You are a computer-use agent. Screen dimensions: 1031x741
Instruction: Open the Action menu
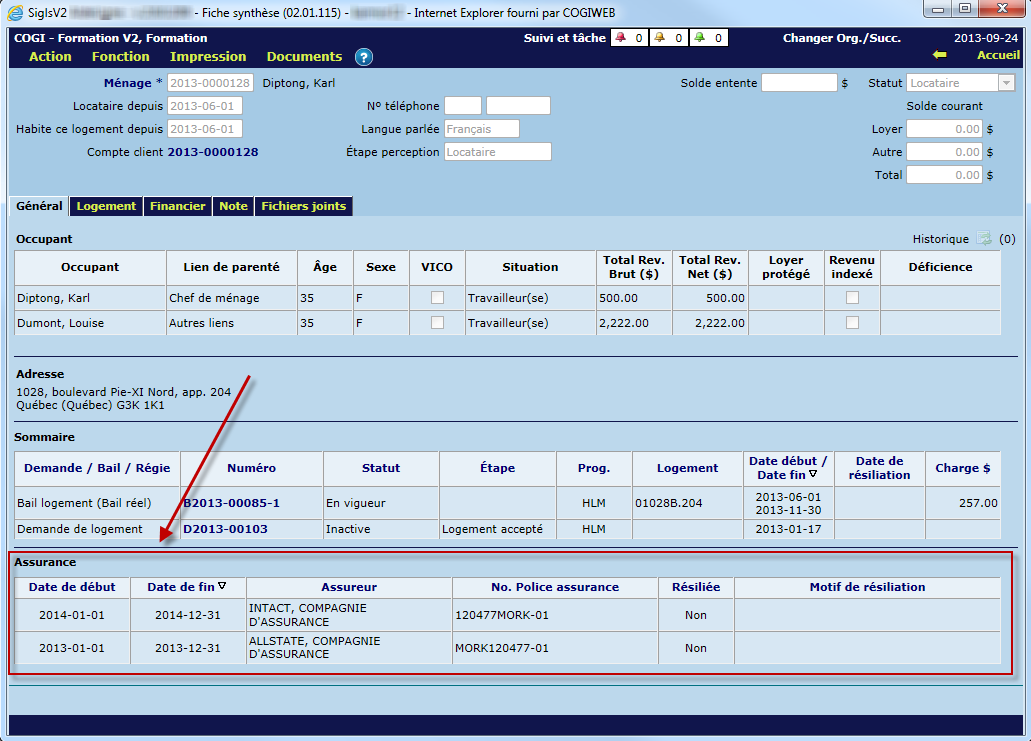coord(50,57)
